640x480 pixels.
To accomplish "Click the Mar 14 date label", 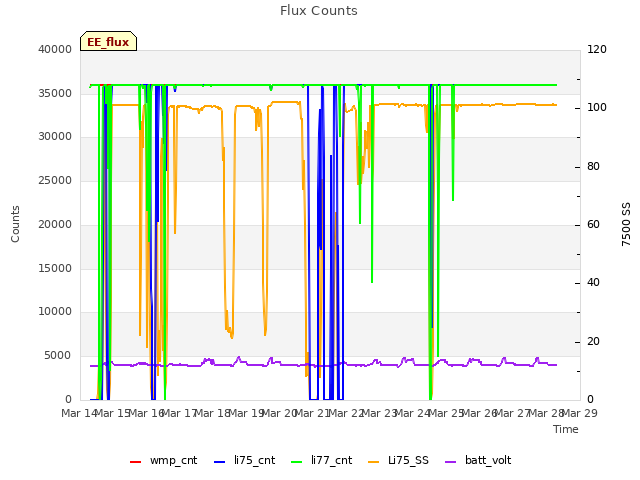I will pos(79,413).
